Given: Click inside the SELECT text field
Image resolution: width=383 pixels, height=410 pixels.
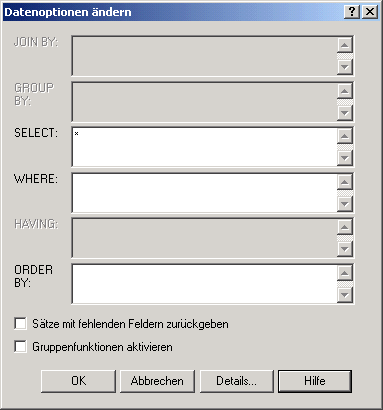Looking at the screenshot, I should tap(204, 147).
